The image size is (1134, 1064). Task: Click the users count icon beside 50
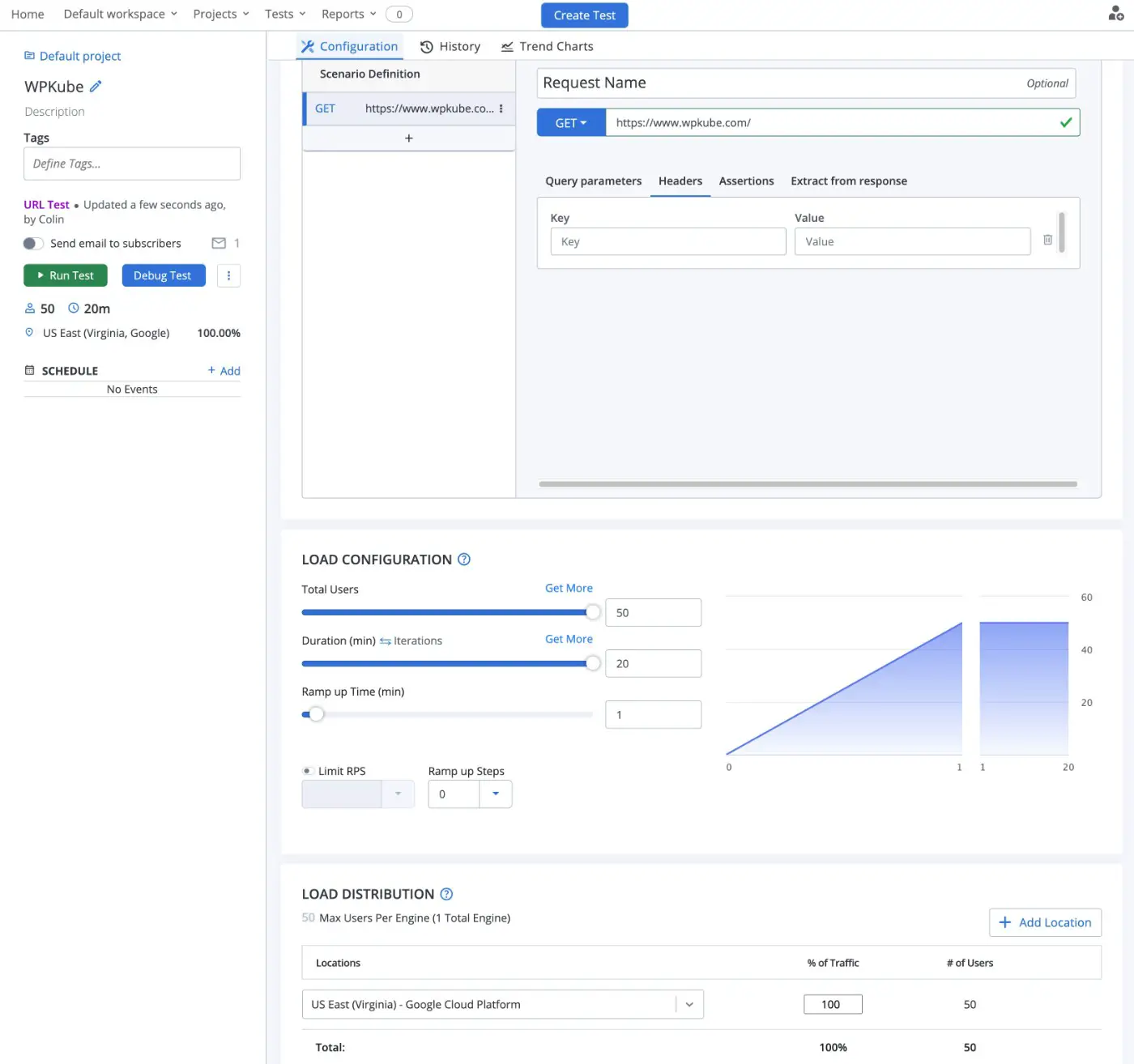coord(30,309)
